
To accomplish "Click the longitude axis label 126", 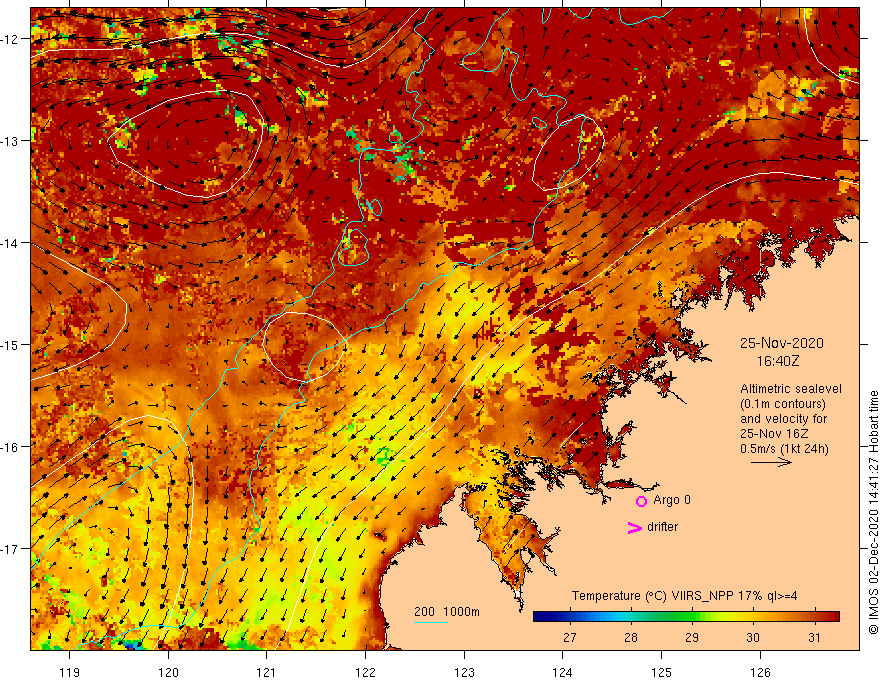I will click(760, 672).
